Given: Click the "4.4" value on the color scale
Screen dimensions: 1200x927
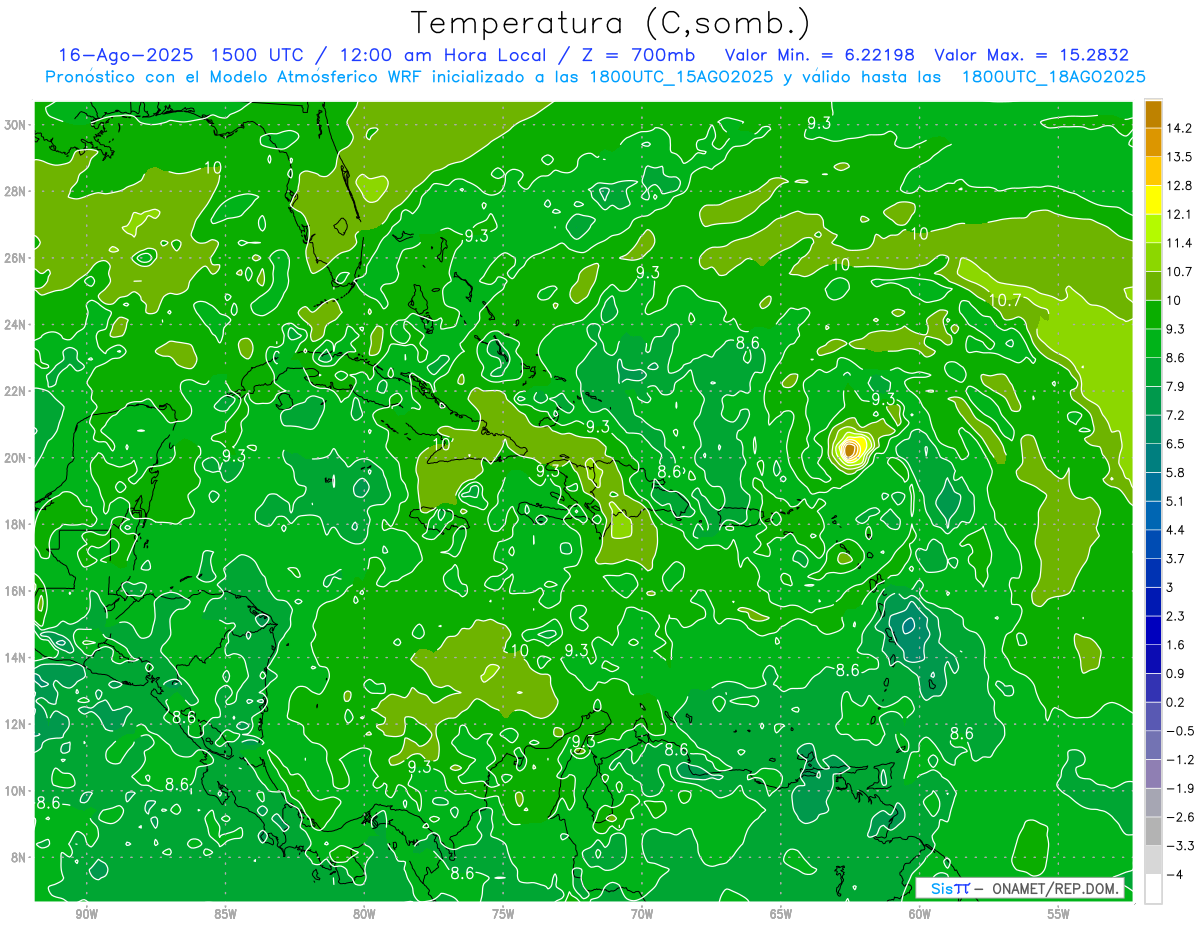Looking at the screenshot, I should (1176, 530).
